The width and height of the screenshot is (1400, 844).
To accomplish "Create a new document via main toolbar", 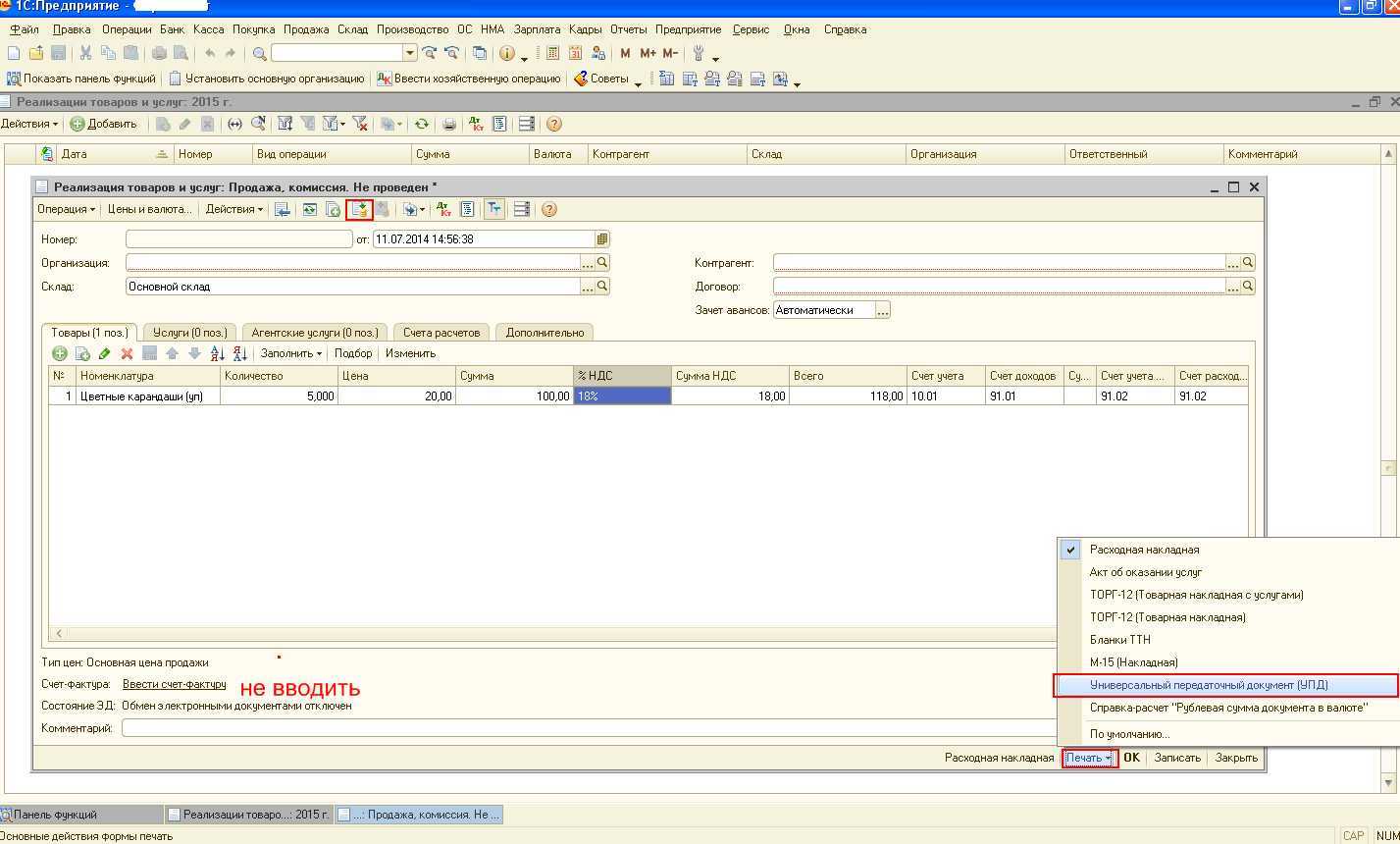I will pyautogui.click(x=14, y=53).
